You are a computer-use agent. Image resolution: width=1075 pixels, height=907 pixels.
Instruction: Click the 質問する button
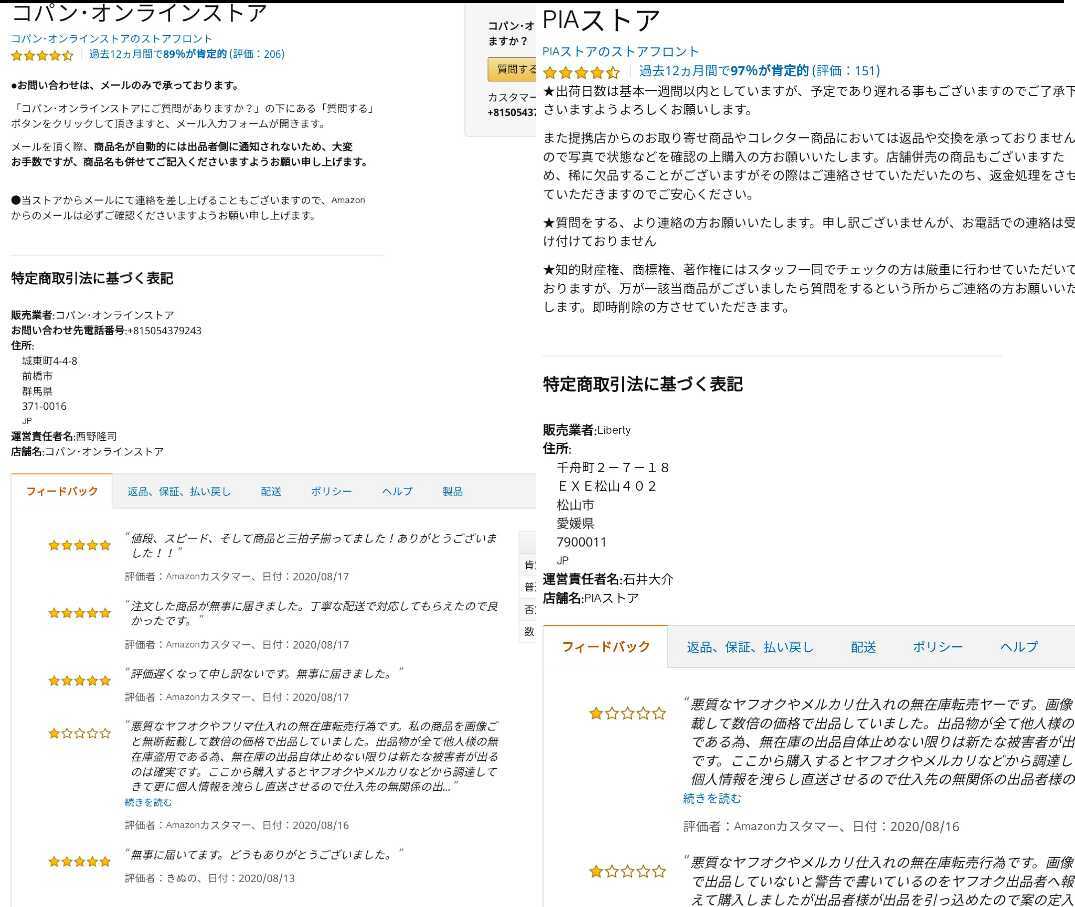[512, 69]
